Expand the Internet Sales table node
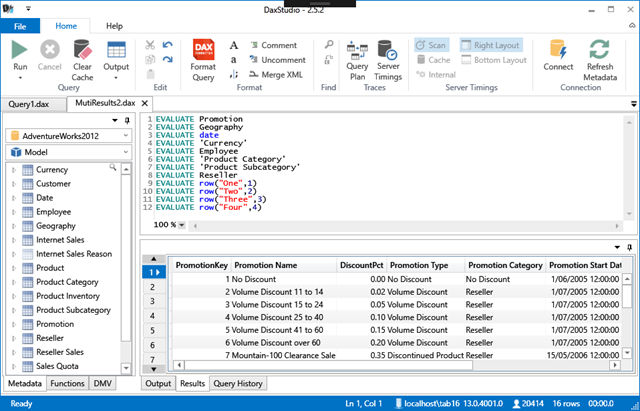Screen dimensions: 640x411 click(14, 240)
